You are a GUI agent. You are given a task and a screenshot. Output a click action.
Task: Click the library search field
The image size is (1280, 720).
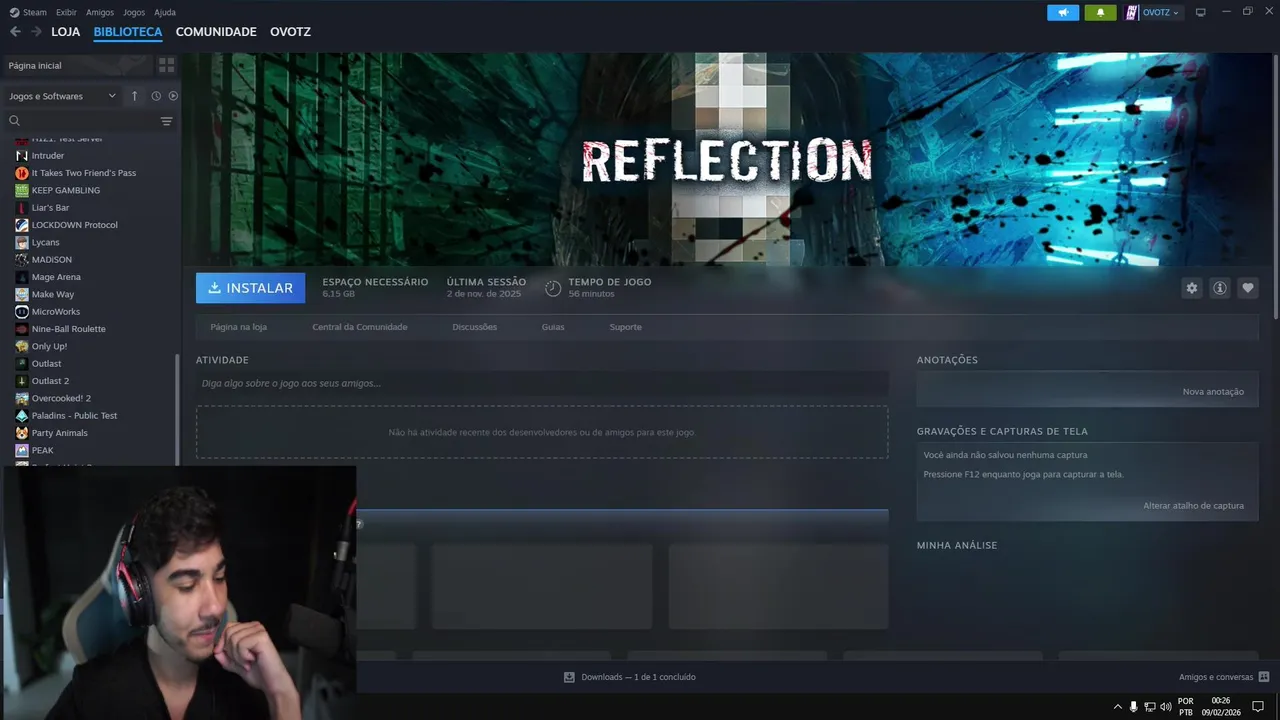80,121
